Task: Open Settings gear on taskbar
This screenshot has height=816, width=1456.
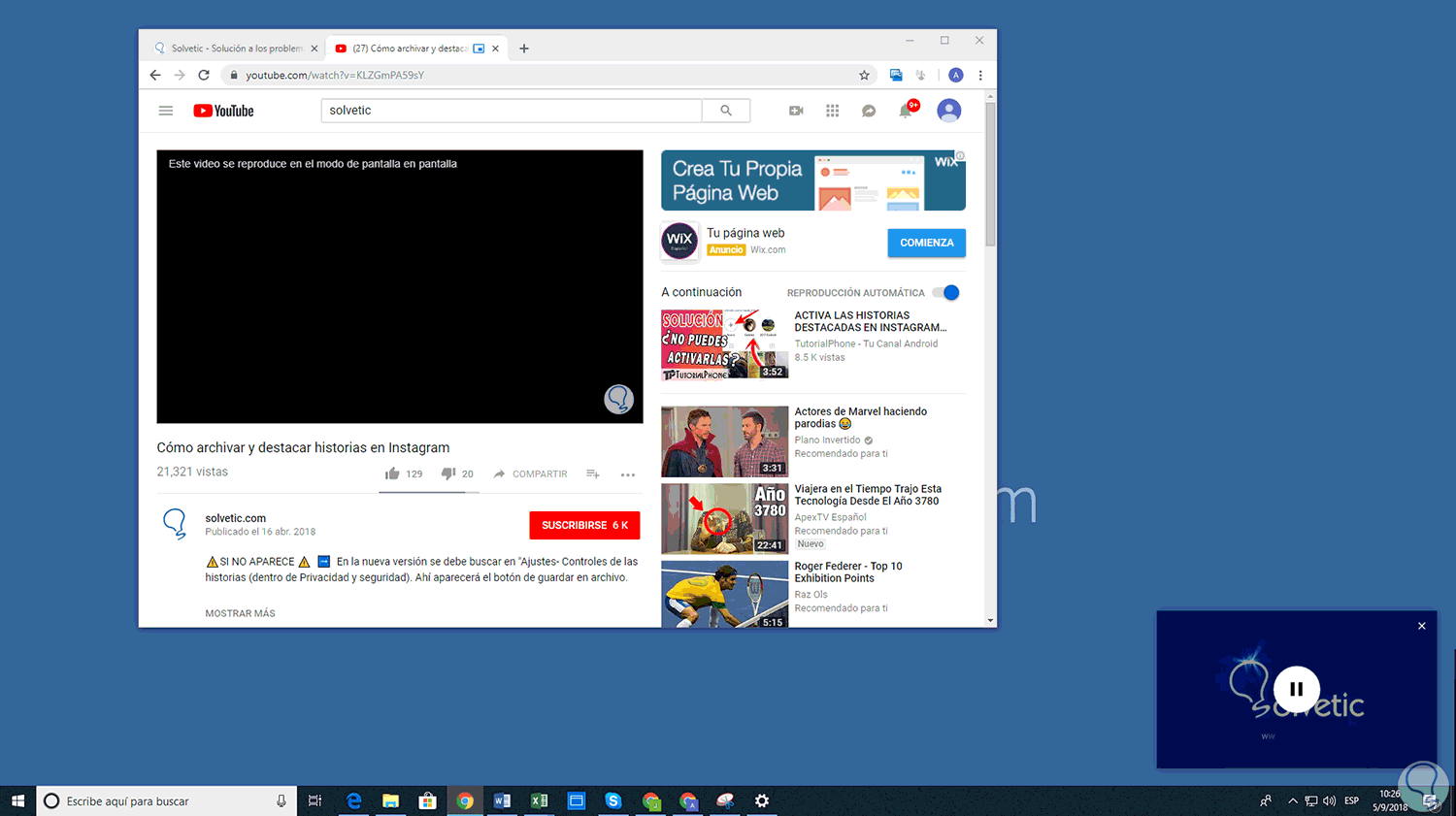Action: [x=762, y=800]
